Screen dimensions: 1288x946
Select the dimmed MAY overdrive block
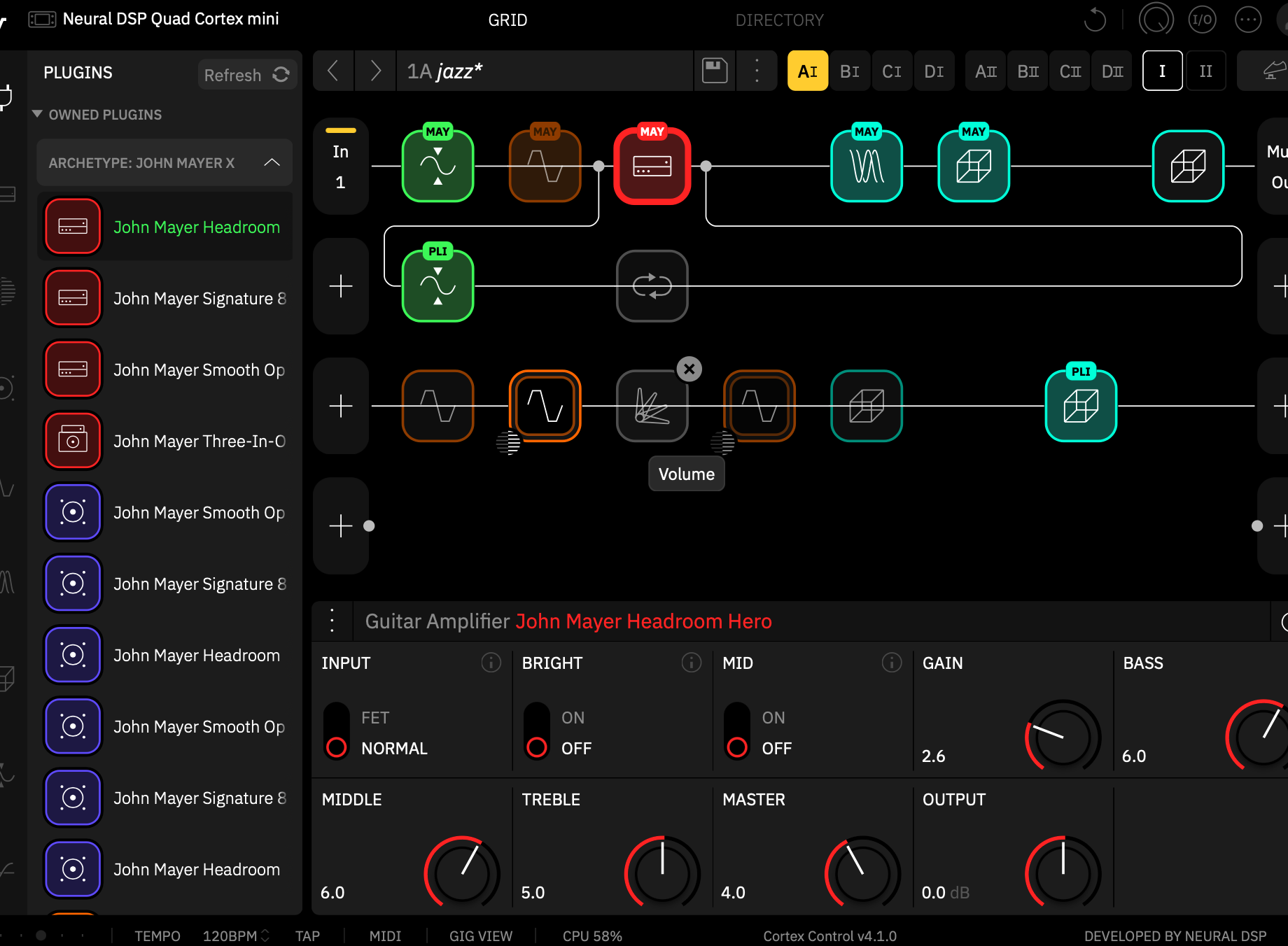(x=545, y=166)
